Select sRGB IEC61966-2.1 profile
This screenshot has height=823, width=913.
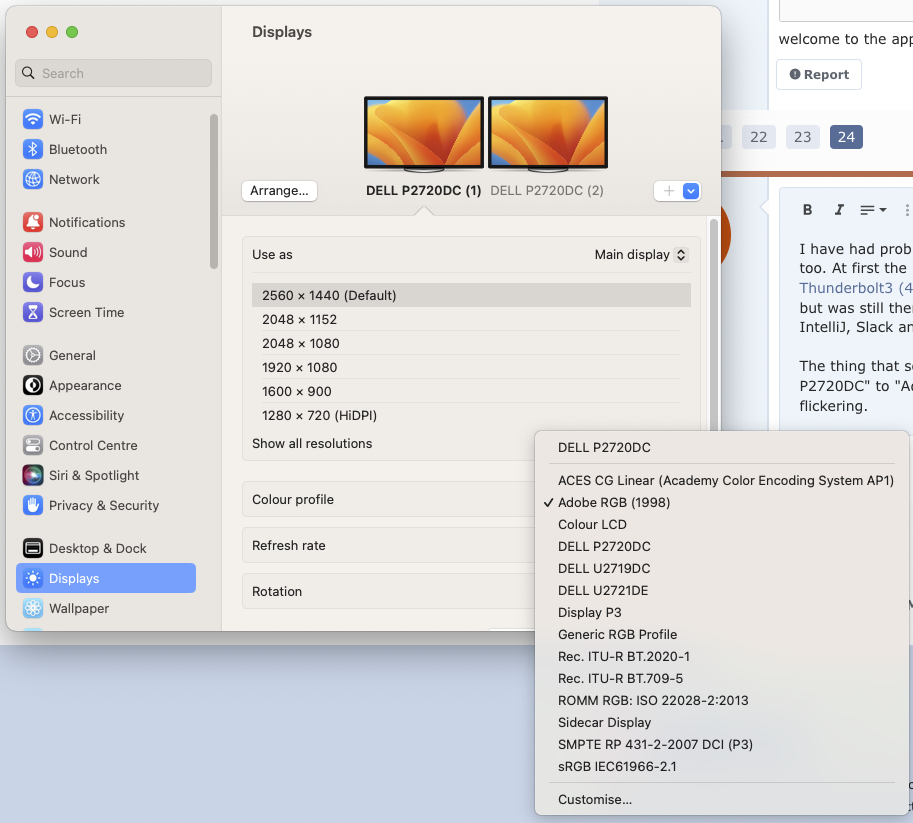(721, 767)
